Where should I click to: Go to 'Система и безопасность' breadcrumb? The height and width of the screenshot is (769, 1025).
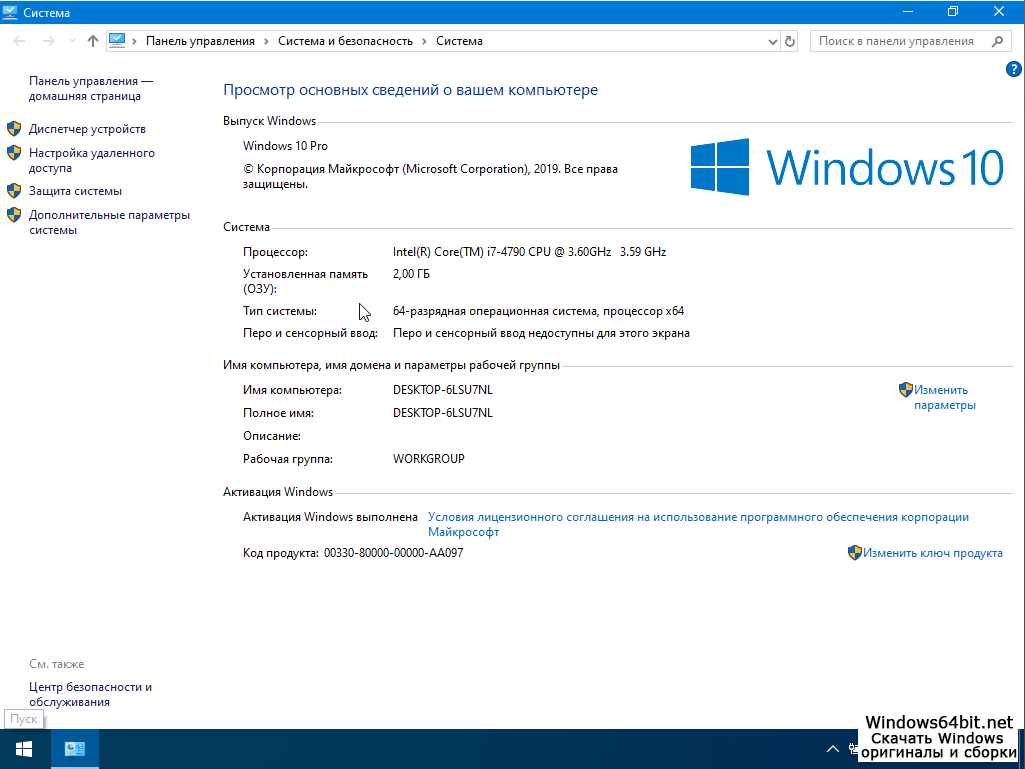345,41
